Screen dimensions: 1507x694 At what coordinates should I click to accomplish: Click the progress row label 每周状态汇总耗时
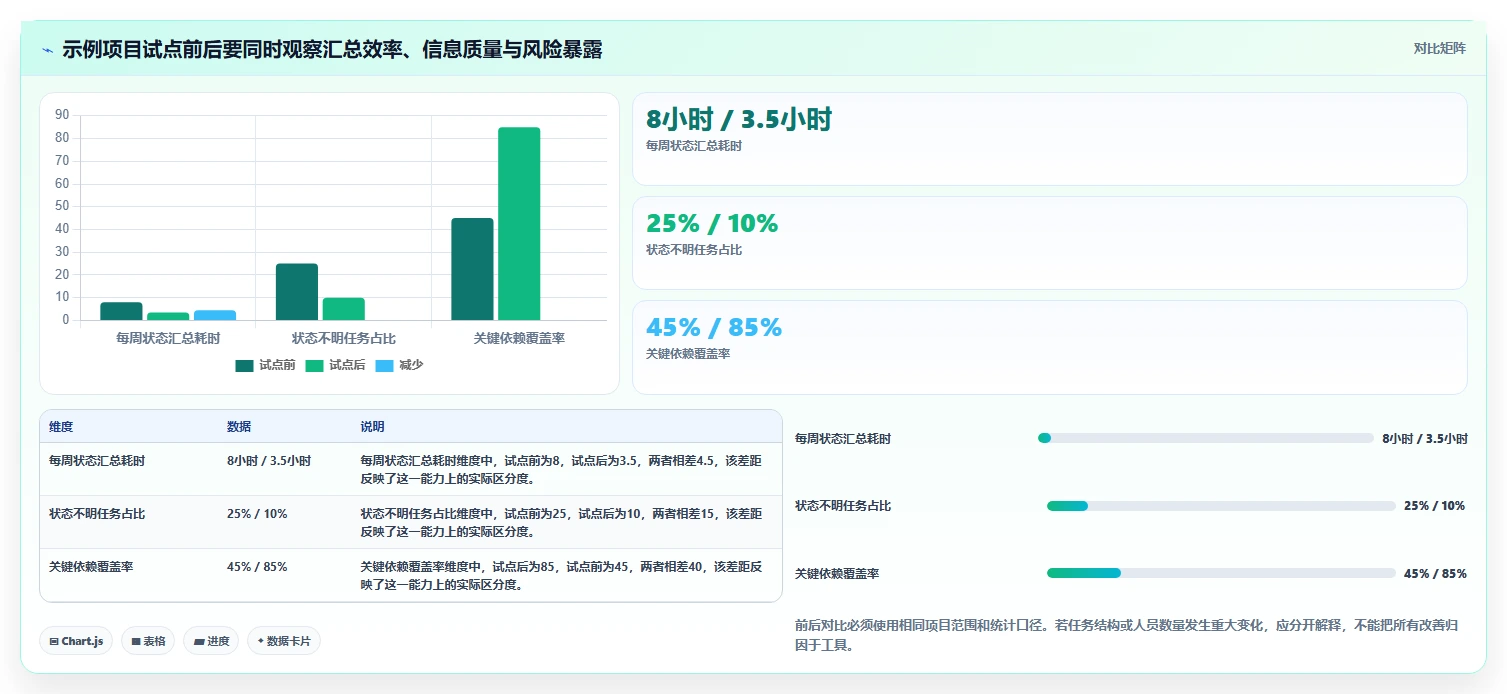(x=843, y=439)
